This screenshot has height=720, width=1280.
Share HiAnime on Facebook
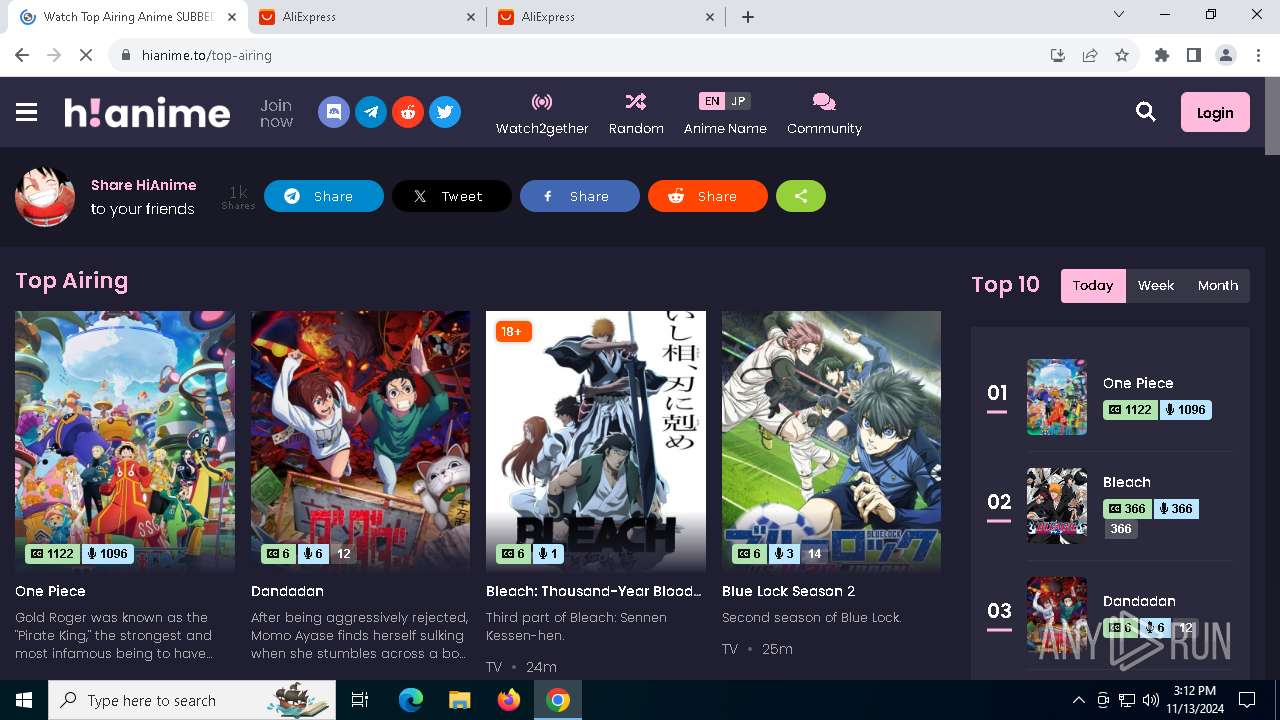580,196
